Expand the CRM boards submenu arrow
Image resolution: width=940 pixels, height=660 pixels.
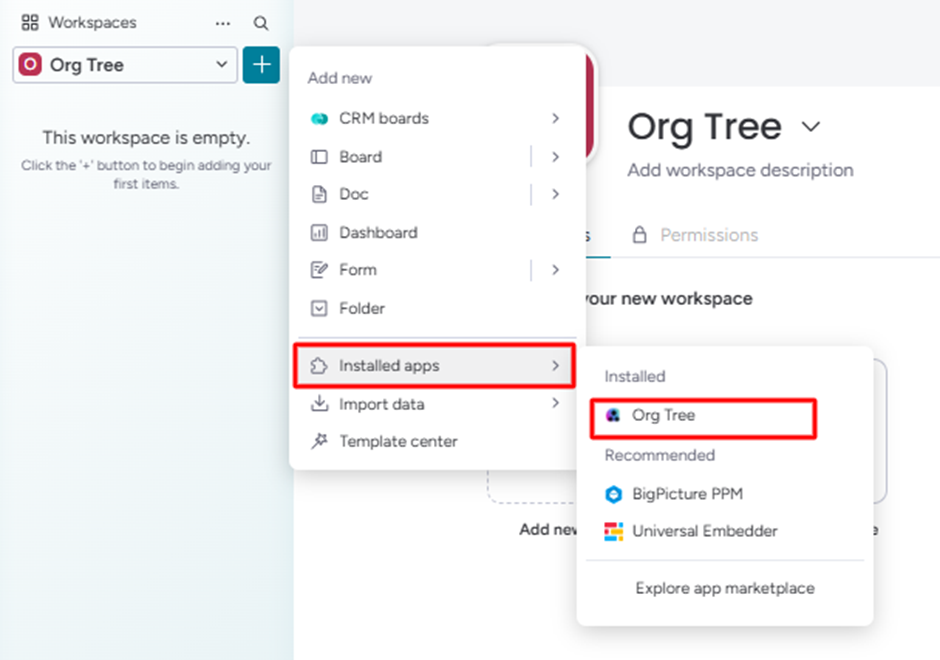click(555, 118)
